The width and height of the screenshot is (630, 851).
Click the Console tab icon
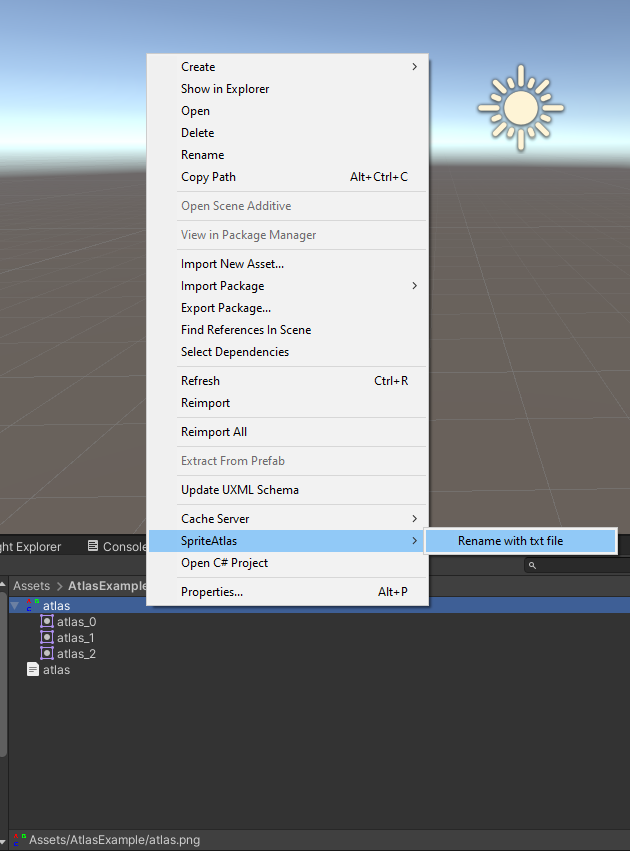[x=93, y=546]
